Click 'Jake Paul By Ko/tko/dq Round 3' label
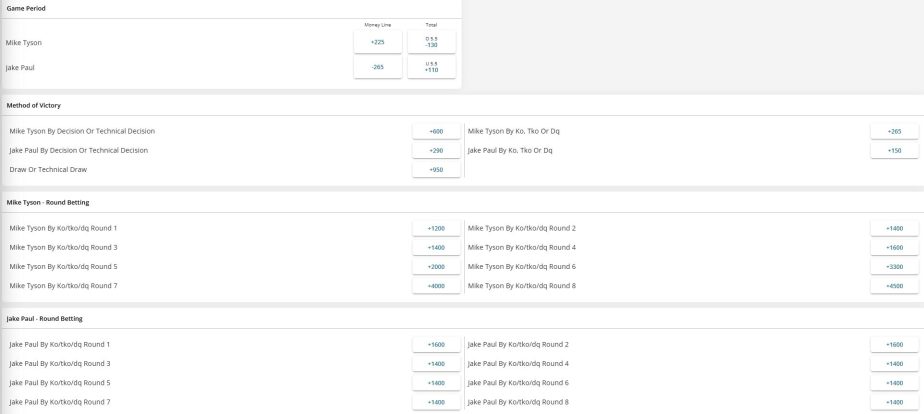 (60, 363)
